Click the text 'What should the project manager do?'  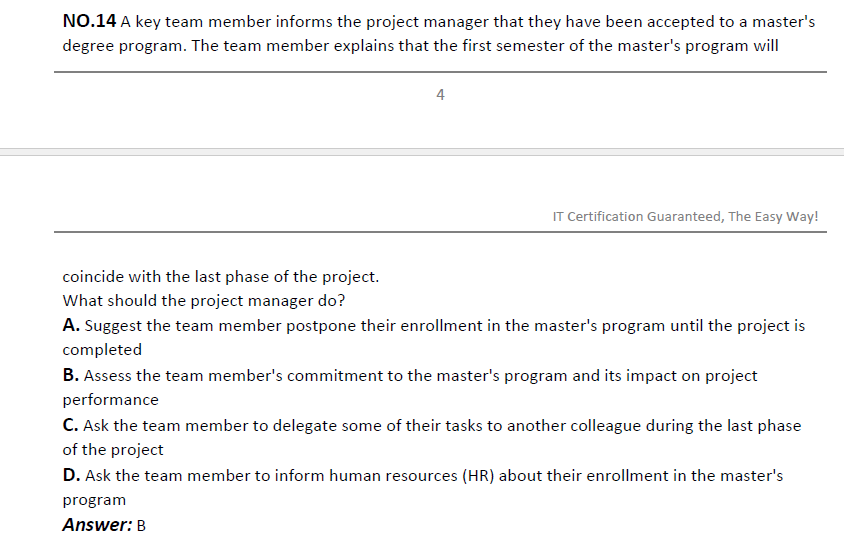click(203, 300)
